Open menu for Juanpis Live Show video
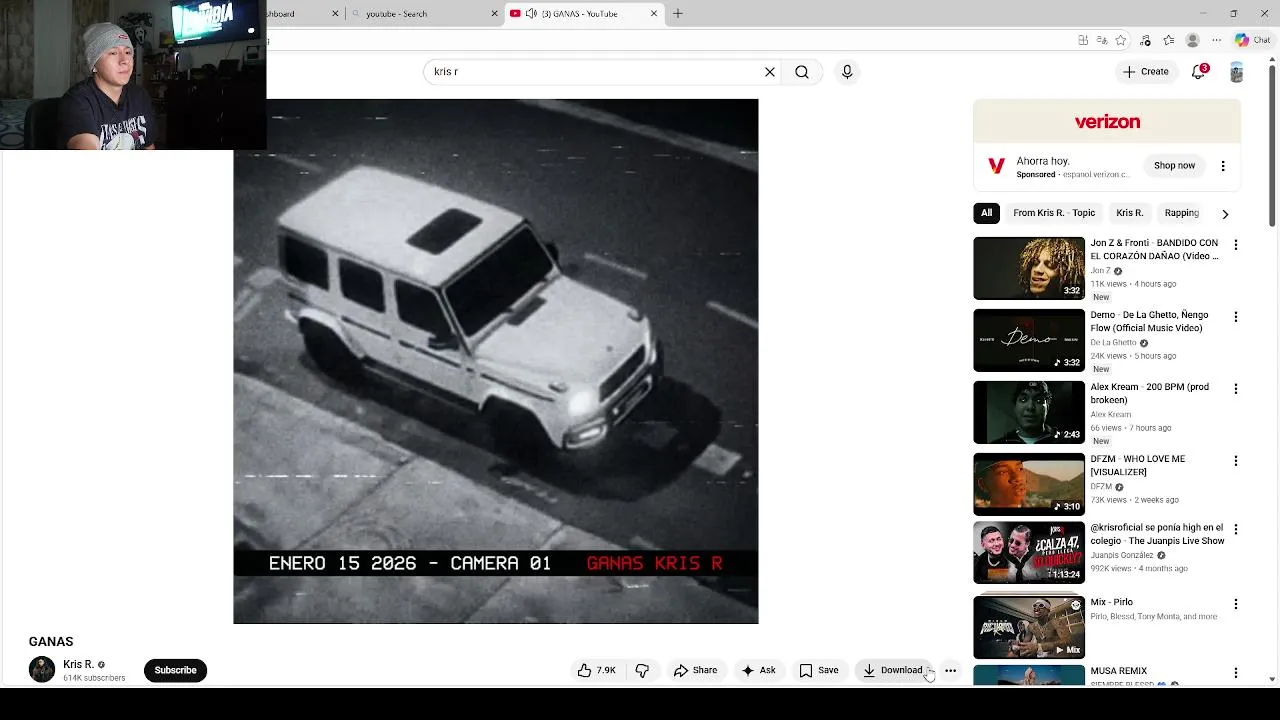 pos(1236,529)
